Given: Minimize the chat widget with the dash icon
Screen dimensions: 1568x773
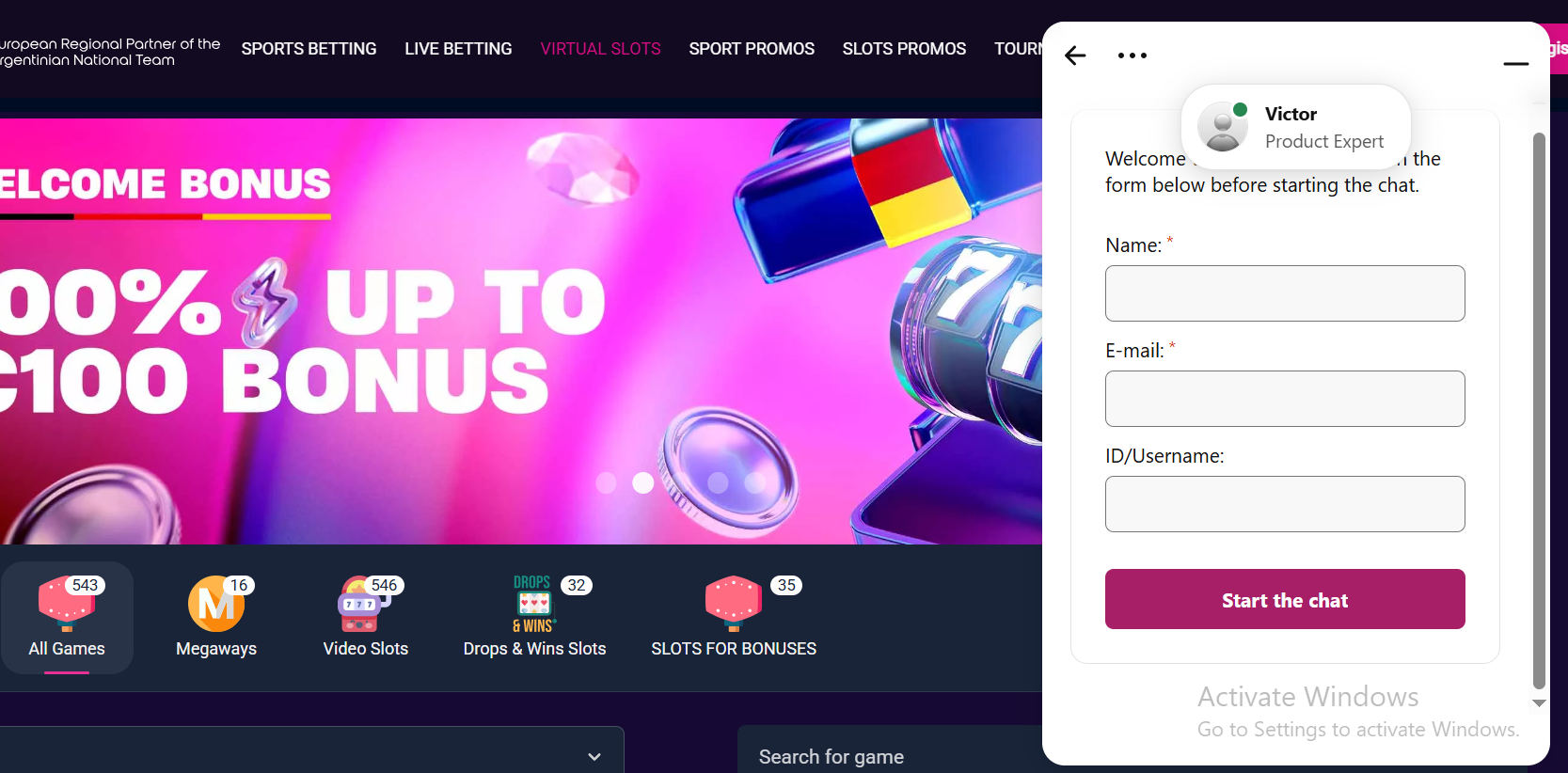Looking at the screenshot, I should pos(1515,64).
